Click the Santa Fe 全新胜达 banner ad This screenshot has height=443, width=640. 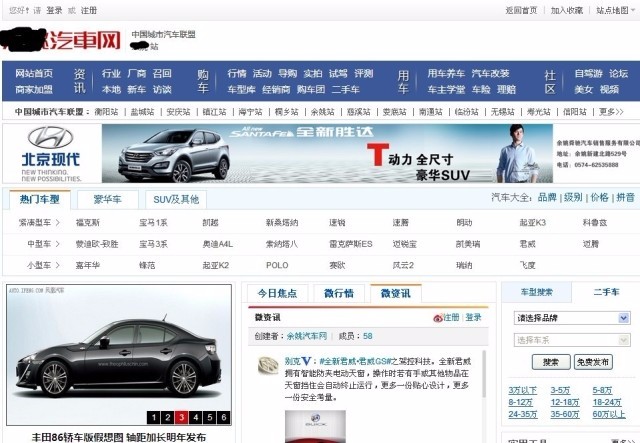(x=327, y=153)
